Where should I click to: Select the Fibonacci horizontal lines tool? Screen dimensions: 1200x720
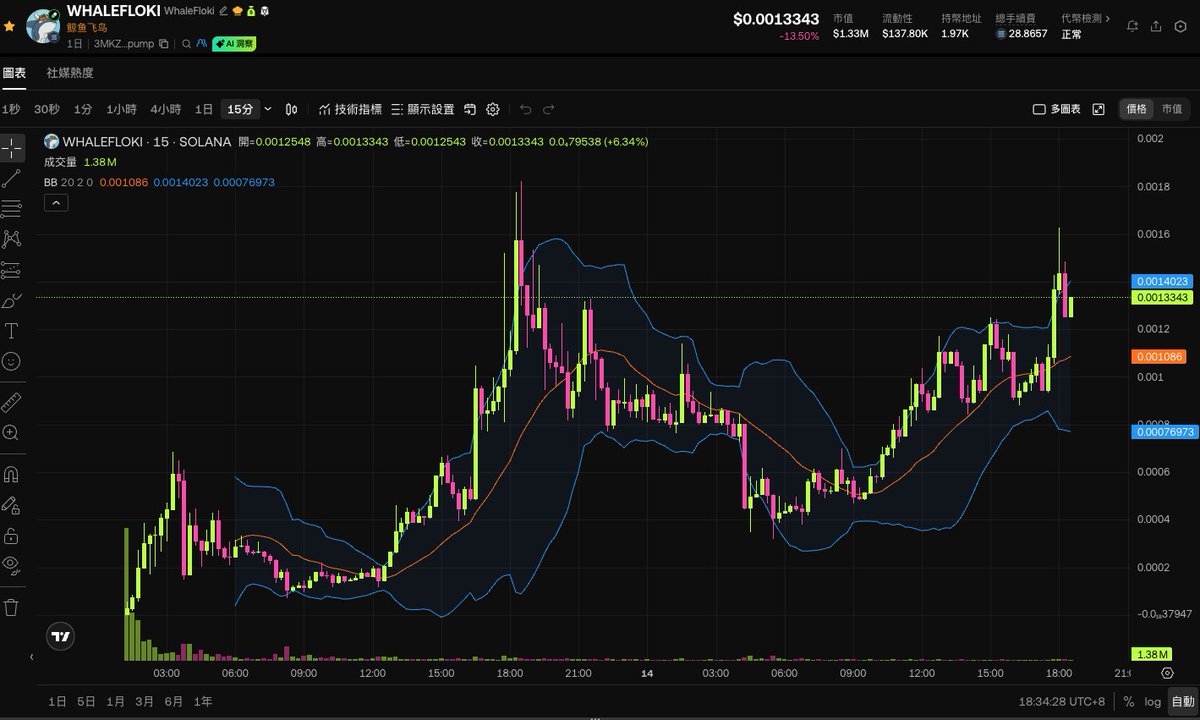point(12,209)
